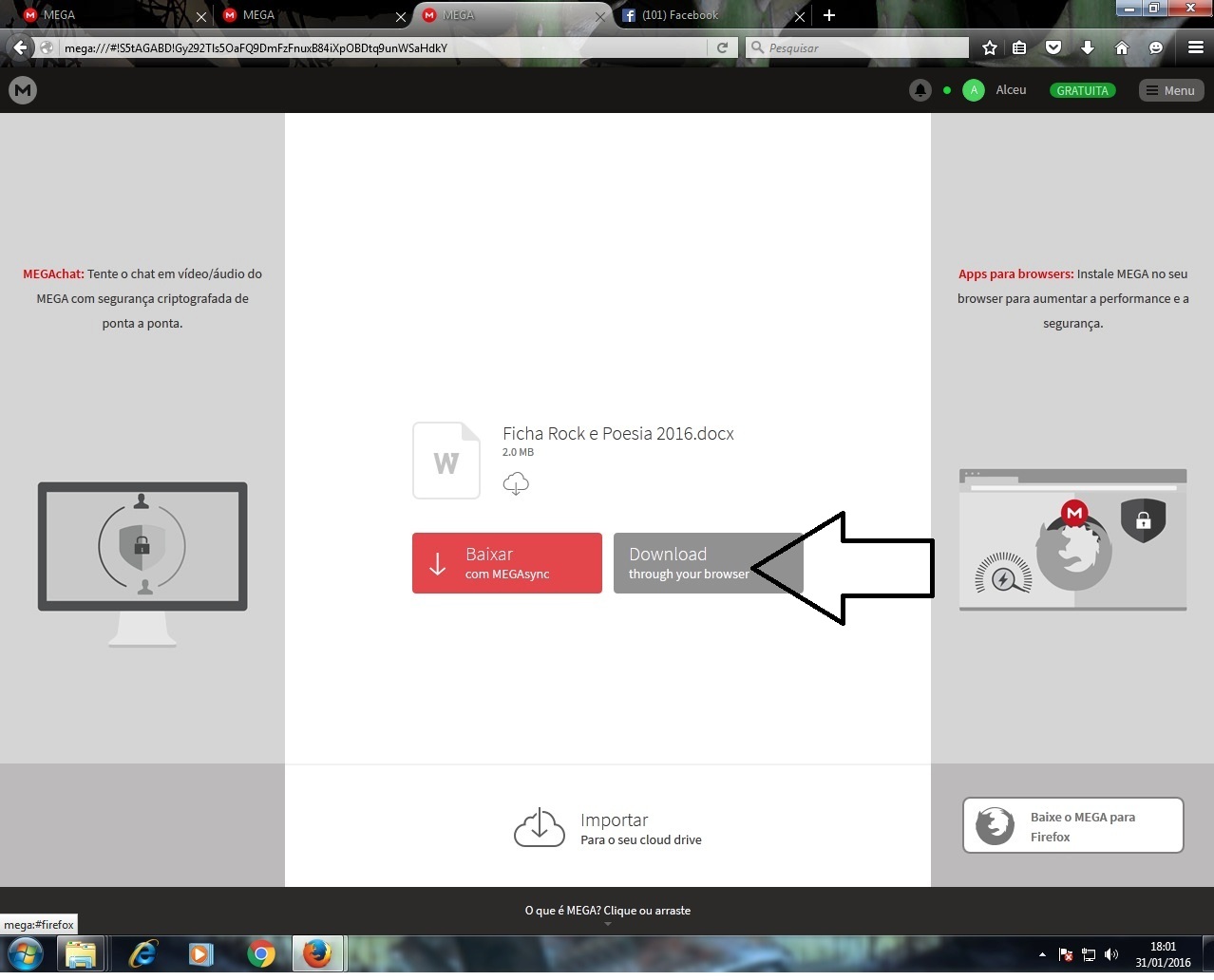The width and height of the screenshot is (1214, 980).
Task: Click the Pesquisar search box
Action: click(857, 47)
